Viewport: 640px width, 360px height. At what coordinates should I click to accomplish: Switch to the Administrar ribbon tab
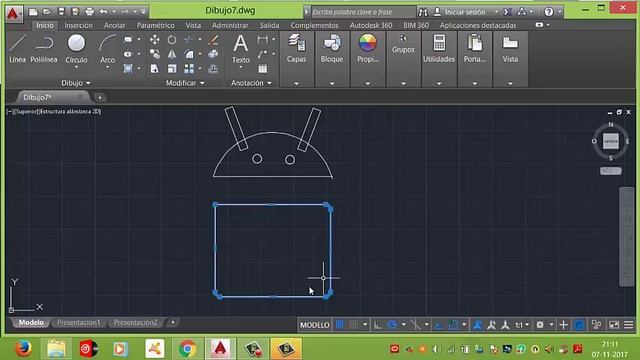[230, 25]
